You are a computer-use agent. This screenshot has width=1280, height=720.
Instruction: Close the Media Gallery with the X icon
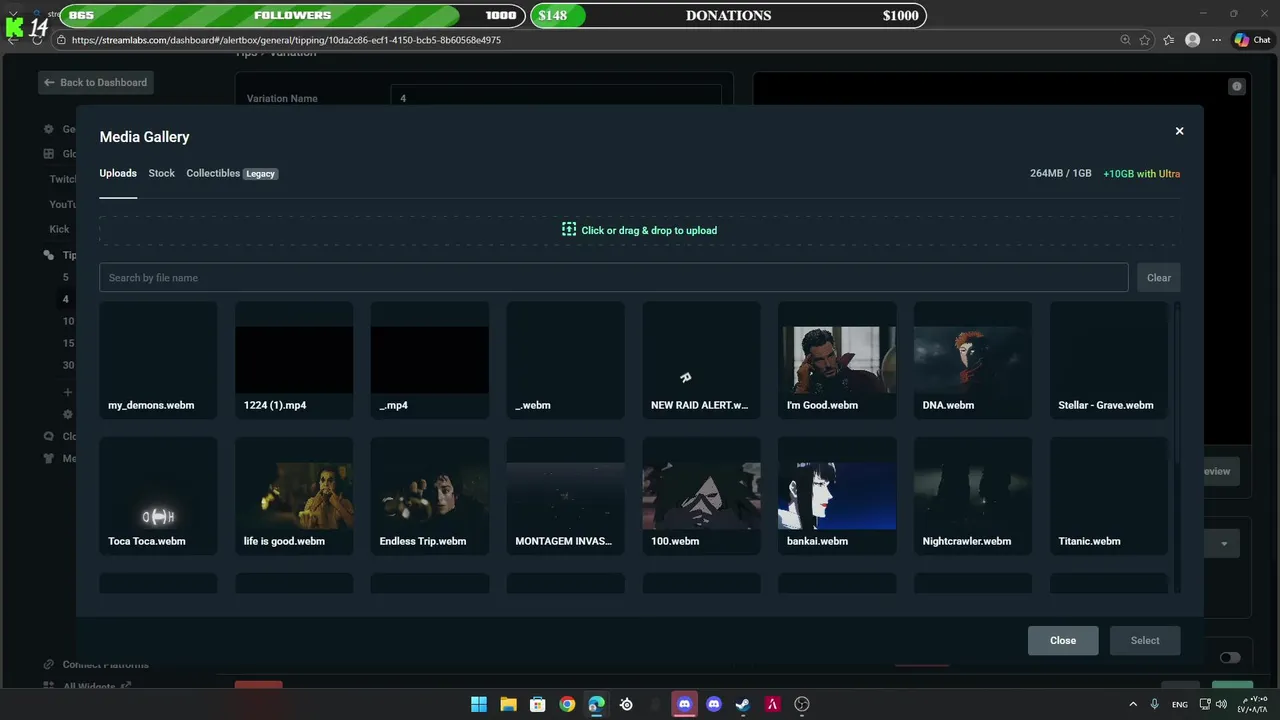(1179, 131)
